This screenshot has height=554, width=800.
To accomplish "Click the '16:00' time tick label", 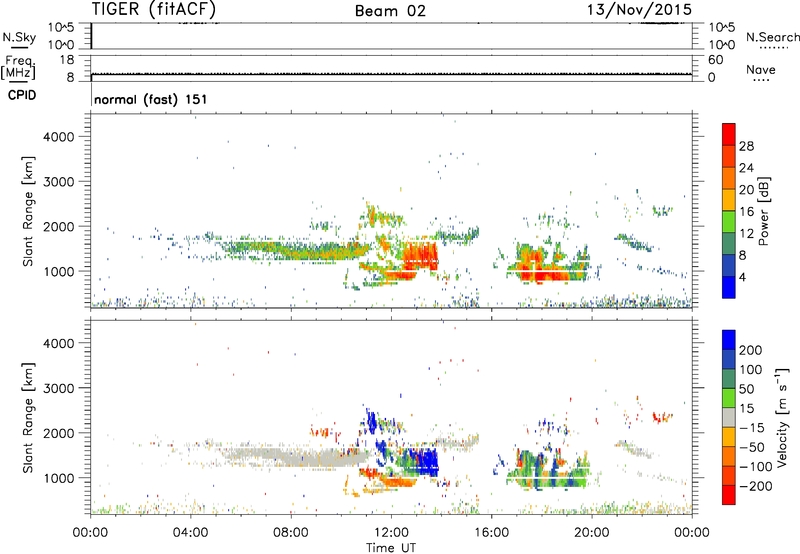I will click(x=491, y=533).
